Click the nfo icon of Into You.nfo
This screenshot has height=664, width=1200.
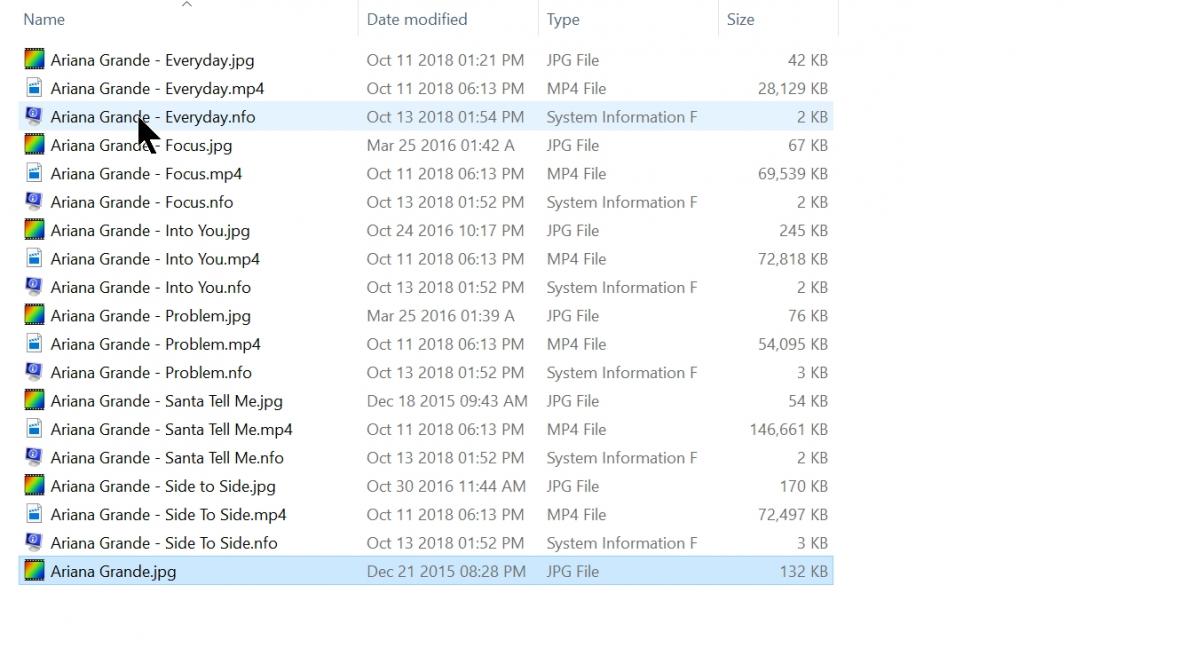coord(34,287)
